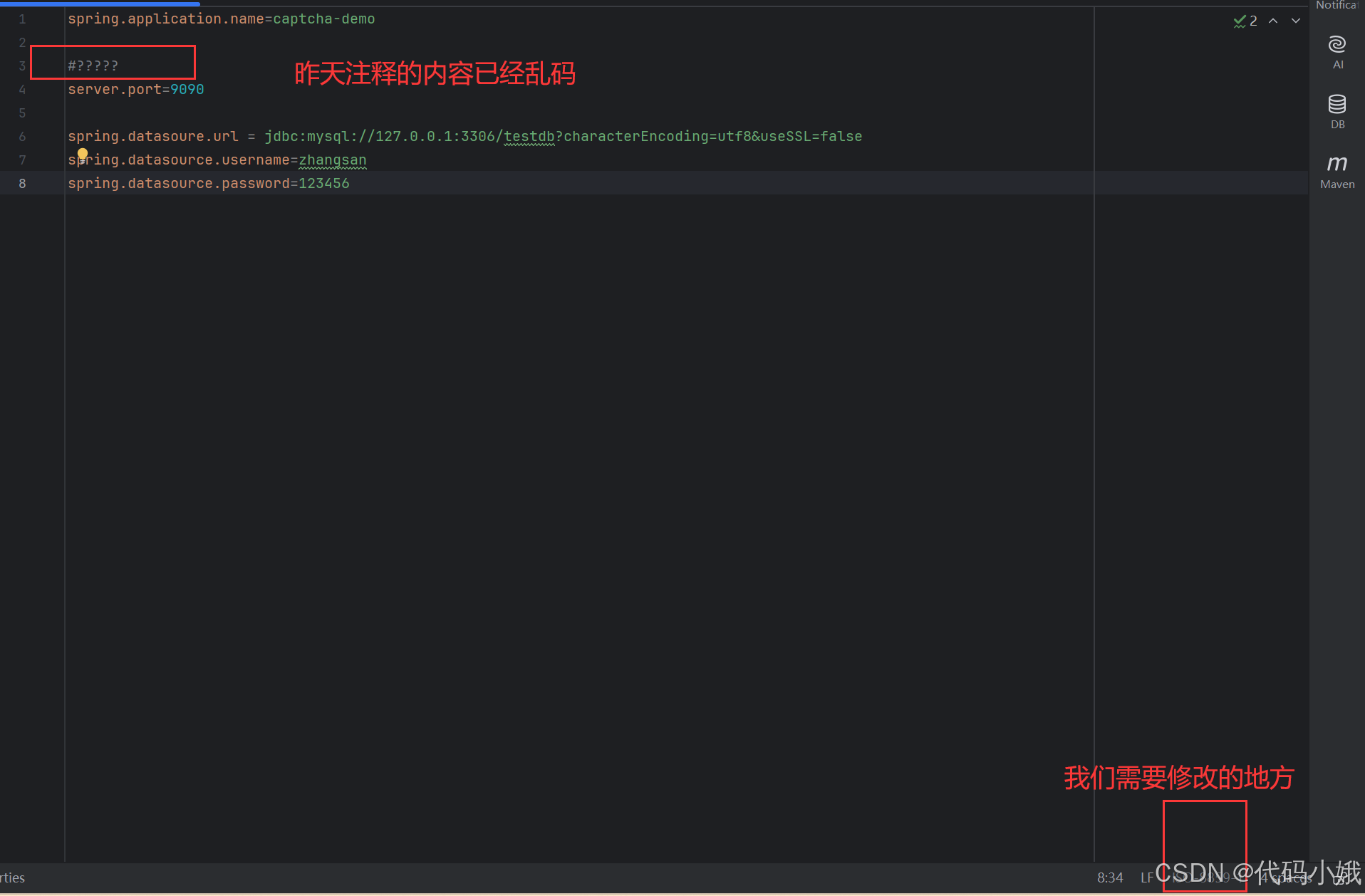Click the username value zhangsan
1365x896 pixels.
333,160
